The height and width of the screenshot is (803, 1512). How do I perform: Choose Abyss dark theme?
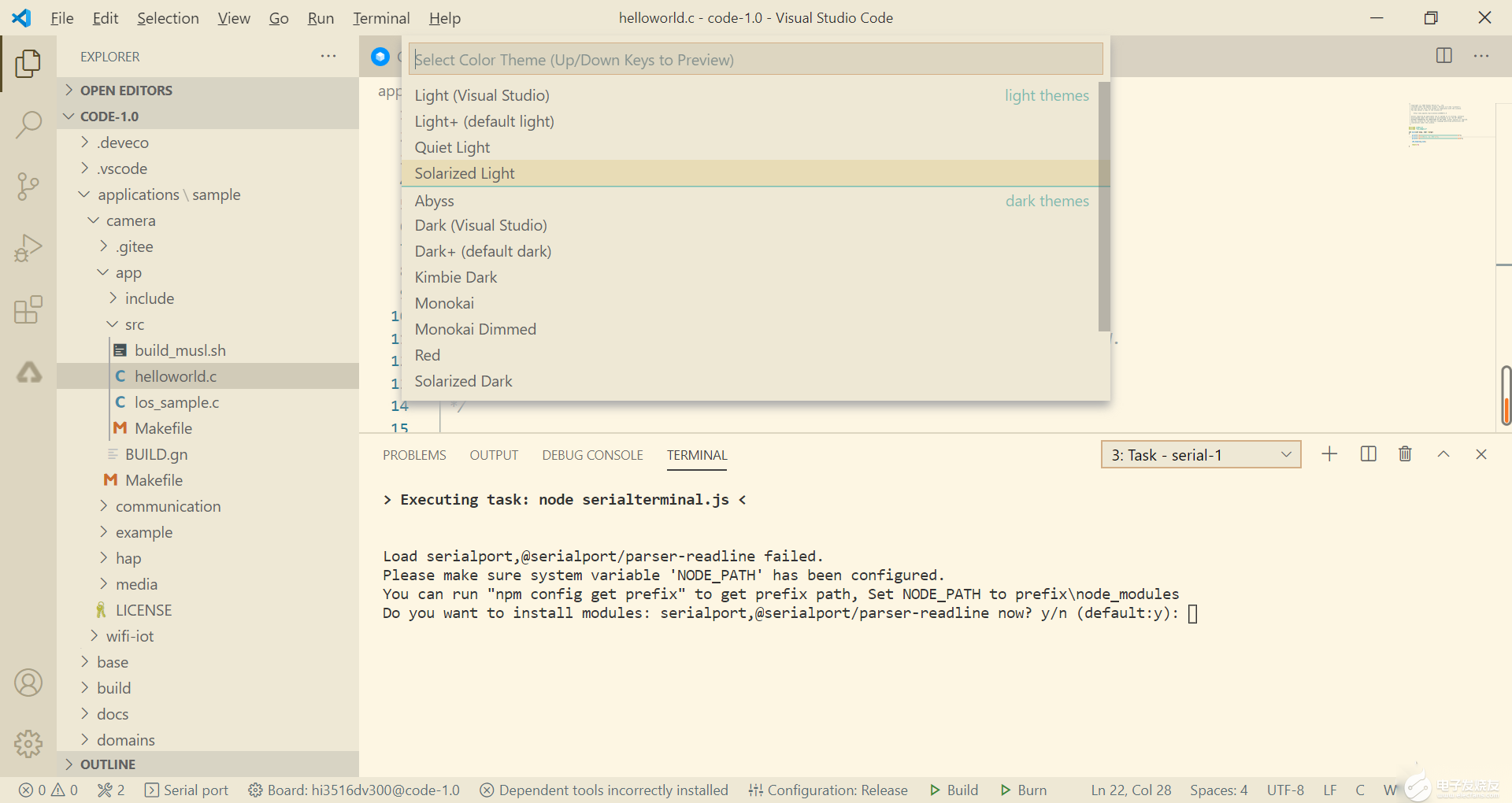point(750,200)
